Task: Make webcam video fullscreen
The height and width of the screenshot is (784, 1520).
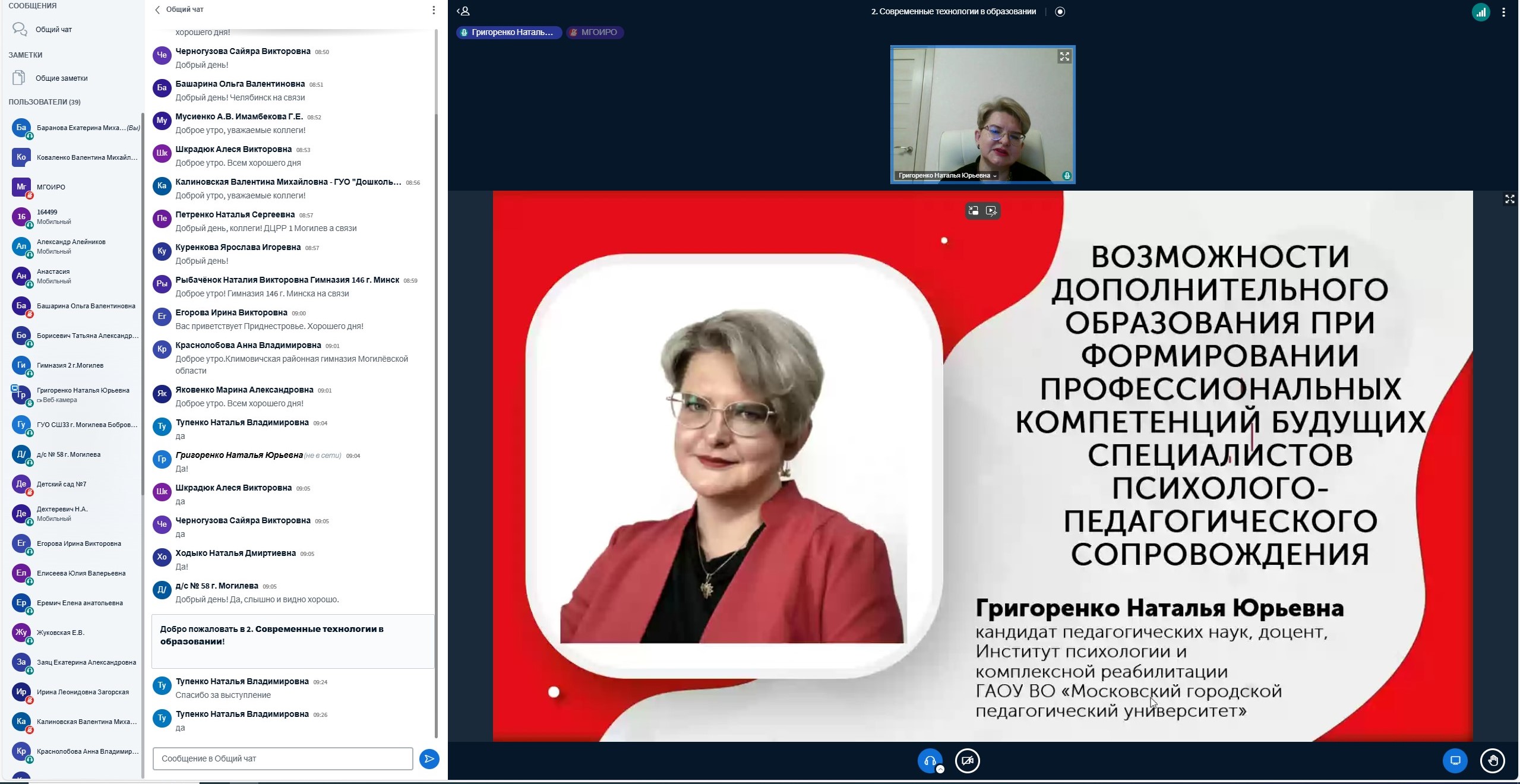Action: pyautogui.click(x=1064, y=56)
